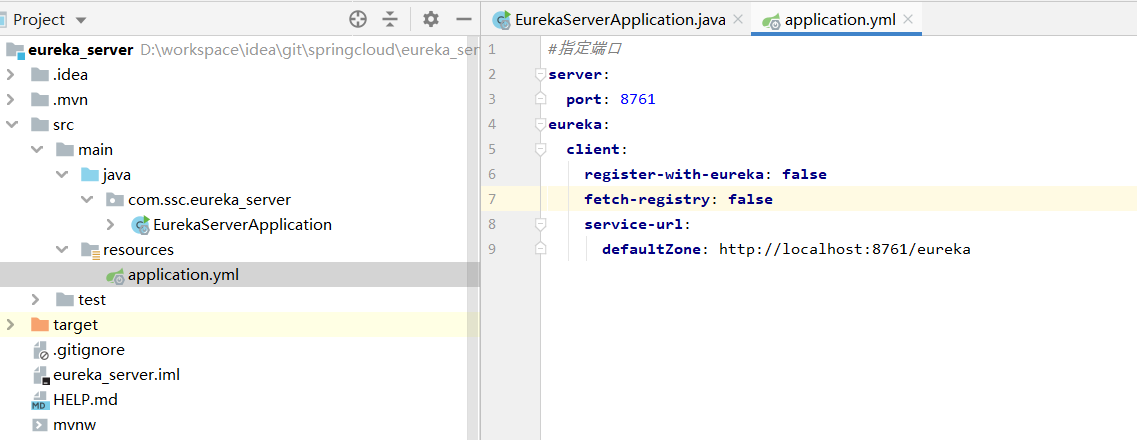
Task: Click the HELP.md markdown icon
Action: [40, 400]
